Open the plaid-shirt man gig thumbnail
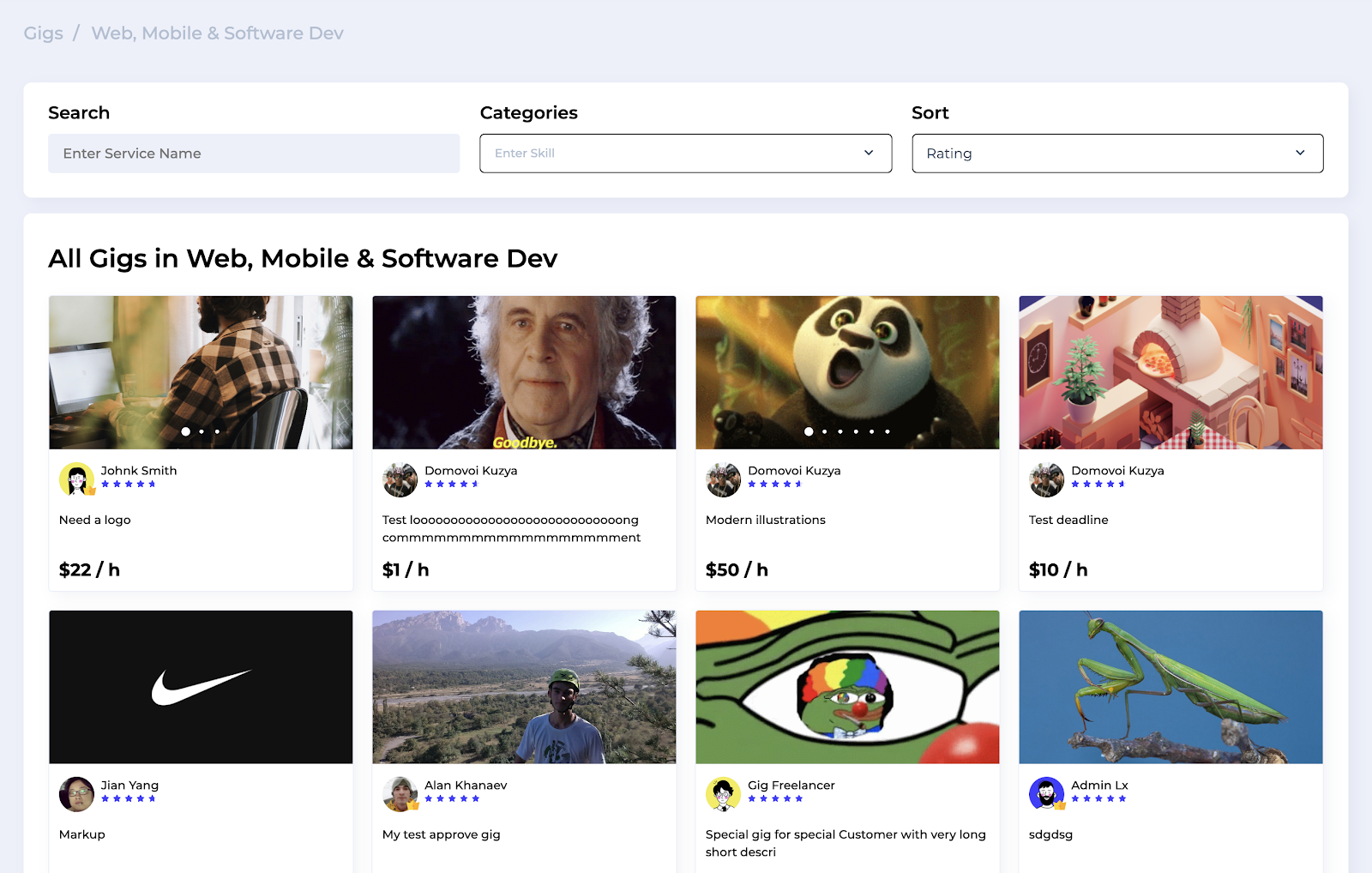The width and height of the screenshot is (1372, 873). pos(201,372)
